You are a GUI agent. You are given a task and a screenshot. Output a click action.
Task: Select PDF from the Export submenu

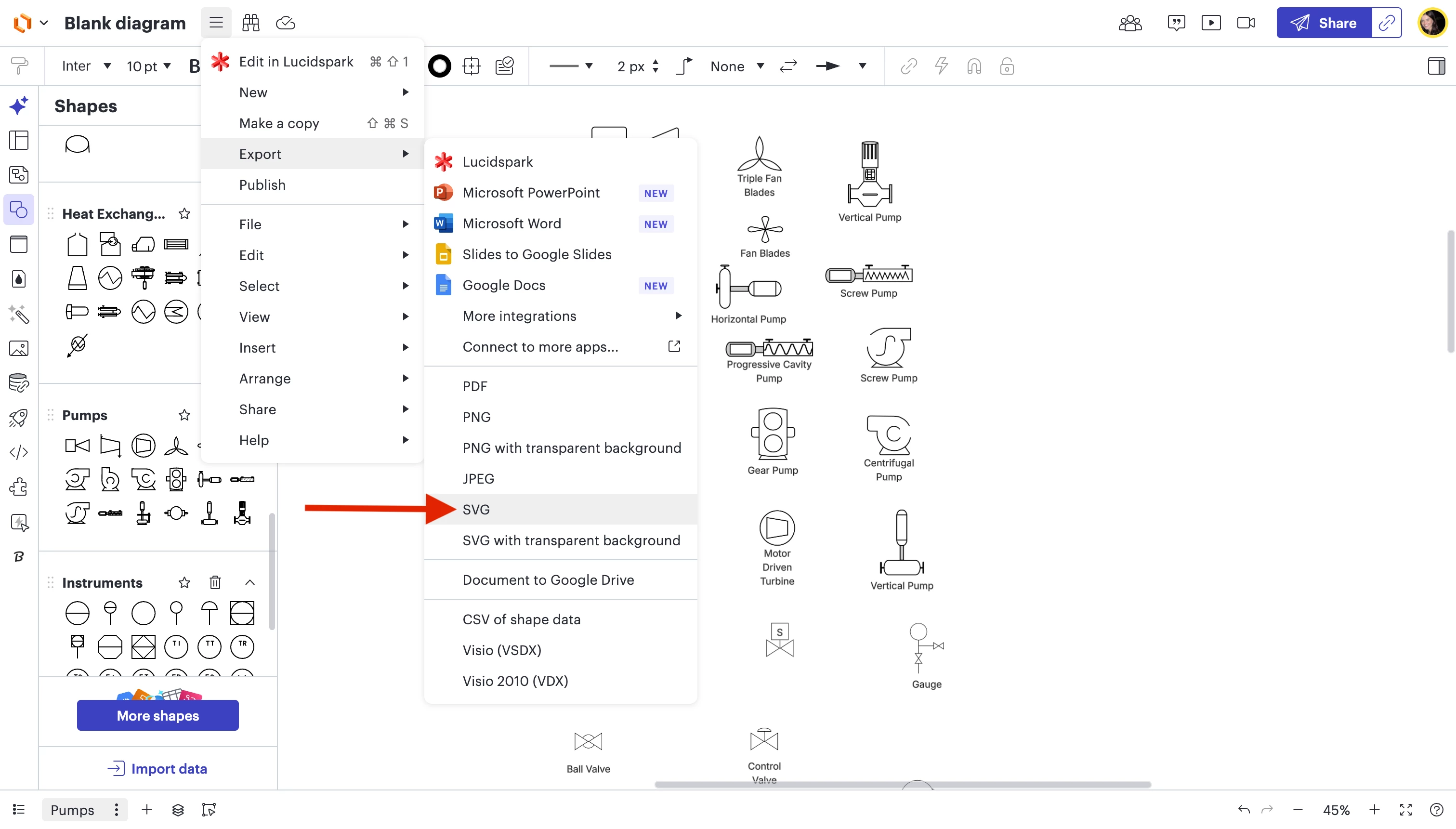[475, 386]
